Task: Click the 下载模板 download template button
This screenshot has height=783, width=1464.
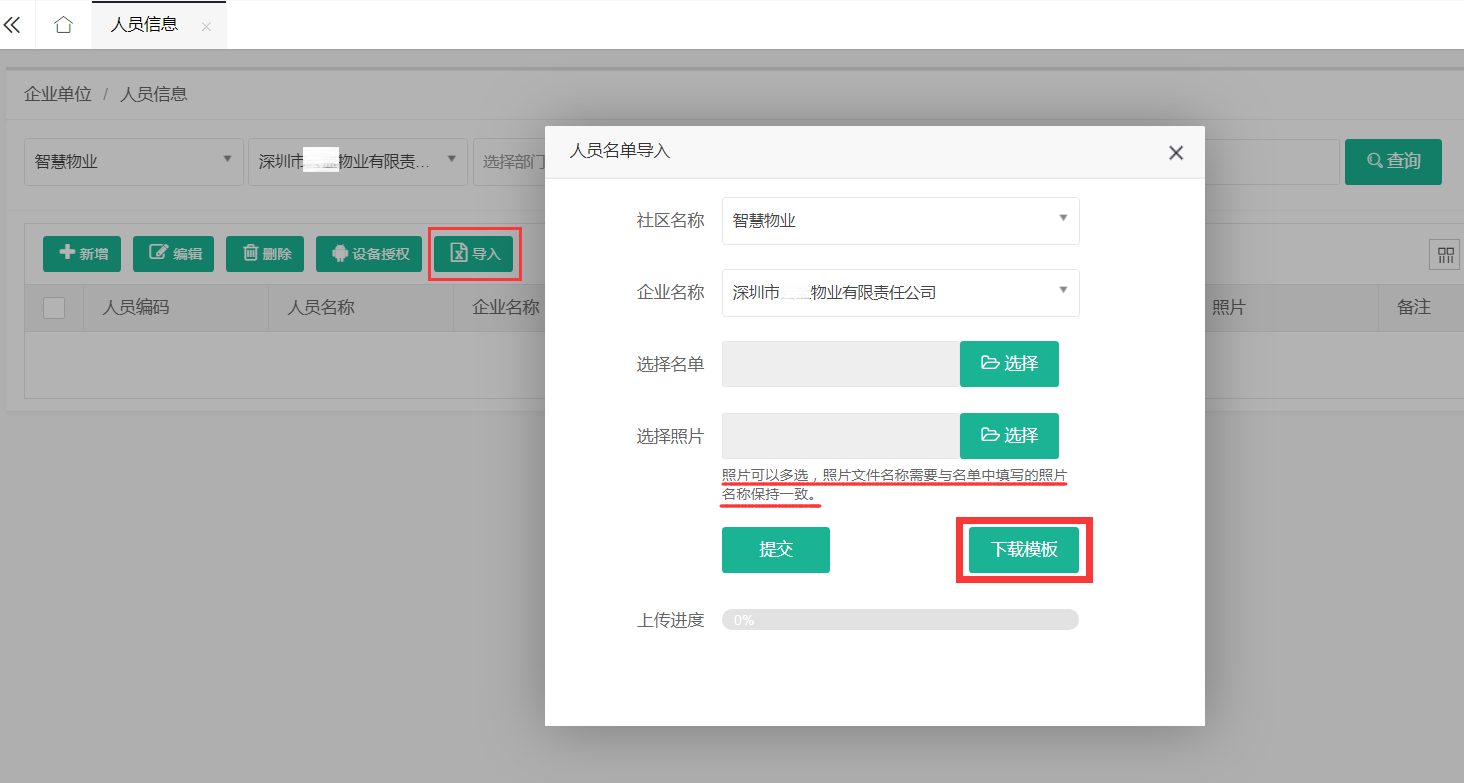Action: [x=1024, y=550]
